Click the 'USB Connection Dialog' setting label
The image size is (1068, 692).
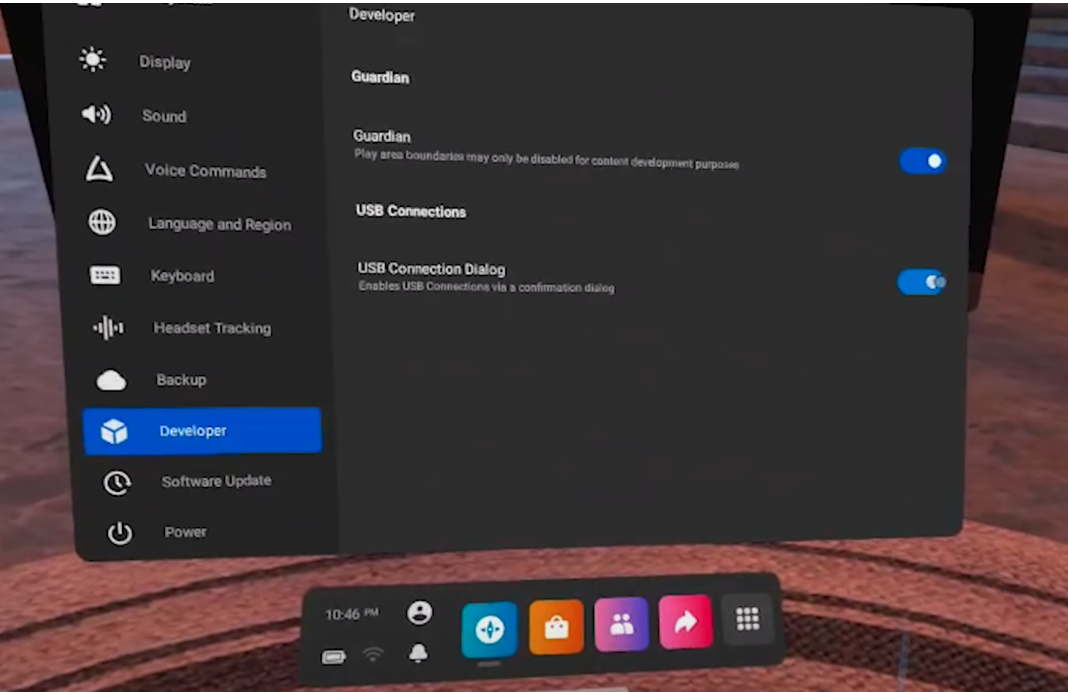(x=432, y=268)
